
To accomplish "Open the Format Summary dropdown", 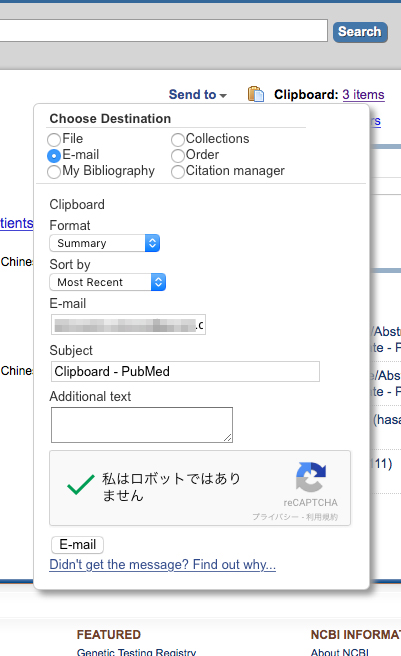I will (x=105, y=243).
